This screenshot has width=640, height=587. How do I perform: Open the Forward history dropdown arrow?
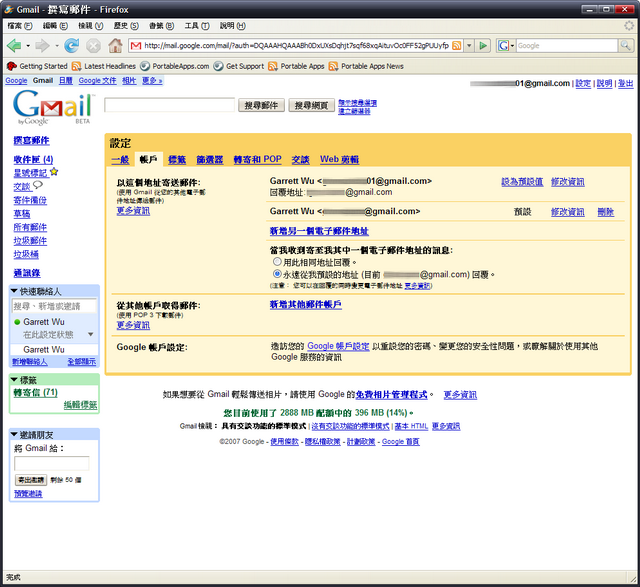click(x=56, y=46)
